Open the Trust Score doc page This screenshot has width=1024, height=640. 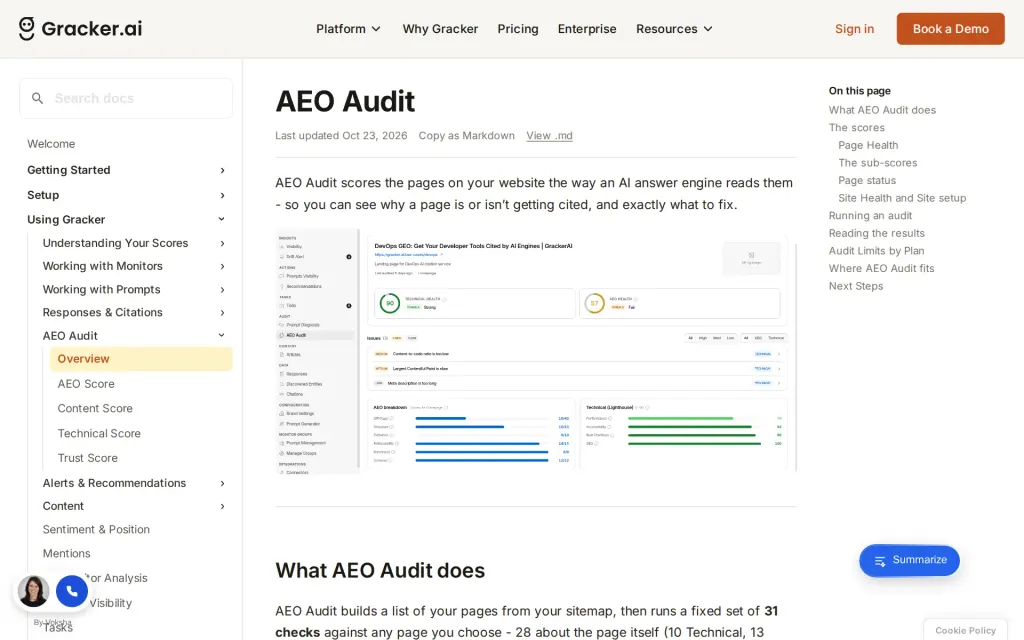[88, 458]
